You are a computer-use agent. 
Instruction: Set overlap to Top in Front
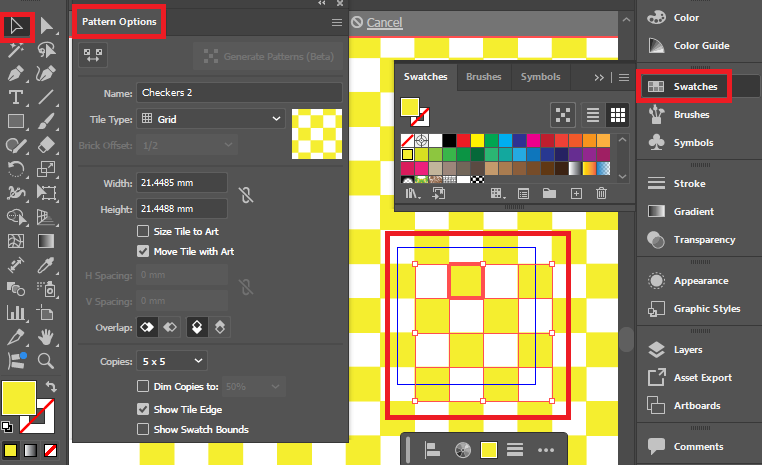point(197,327)
